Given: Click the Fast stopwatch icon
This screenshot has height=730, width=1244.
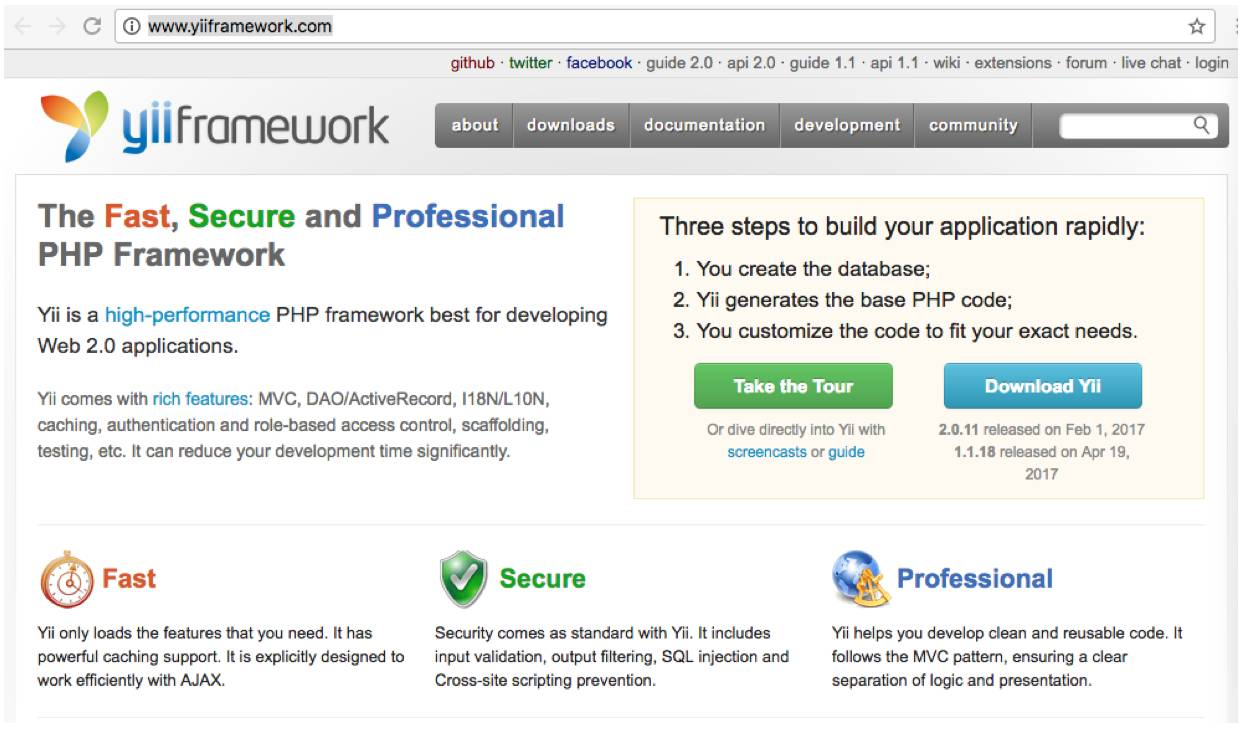Looking at the screenshot, I should (x=66, y=579).
